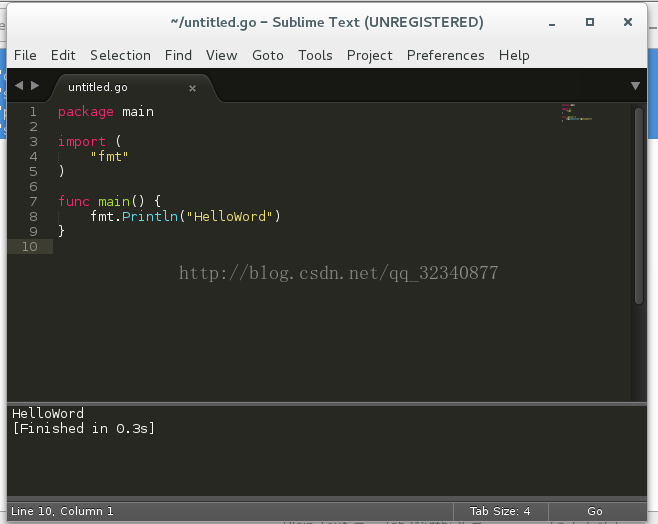Change Tab Size: 4 in status bar
This screenshot has width=658, height=524.
[500, 511]
